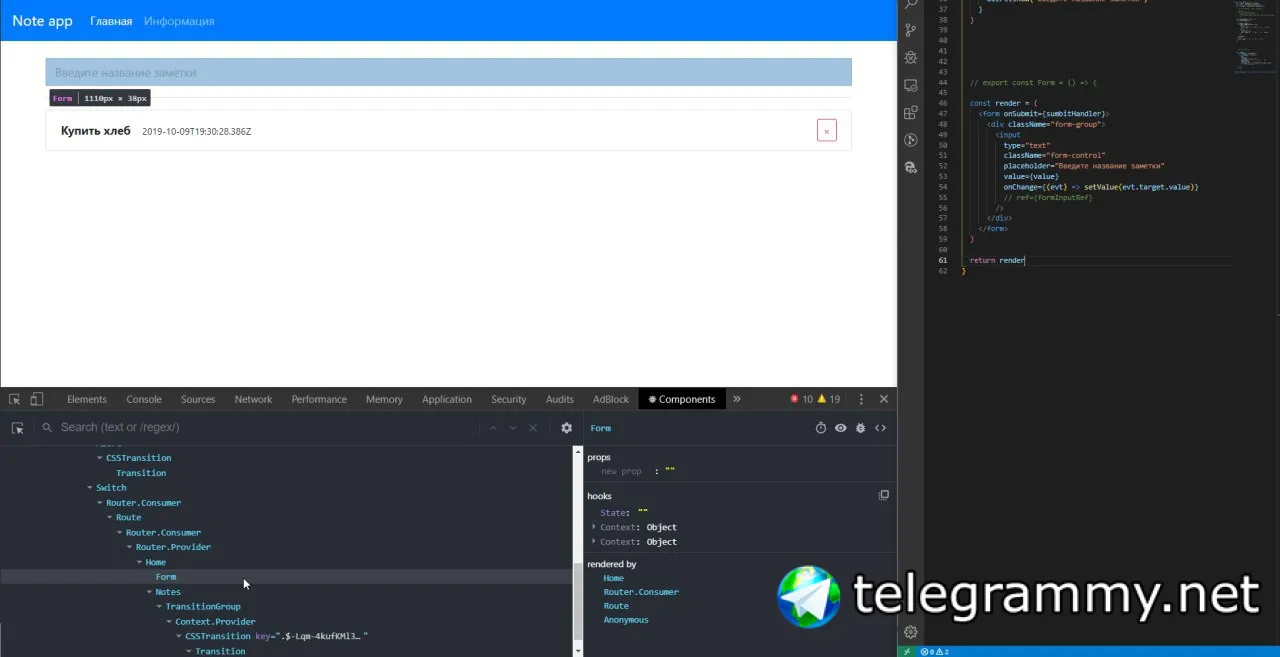1280x657 pixels.
Task: Switch to the Network tab
Action: 253,399
